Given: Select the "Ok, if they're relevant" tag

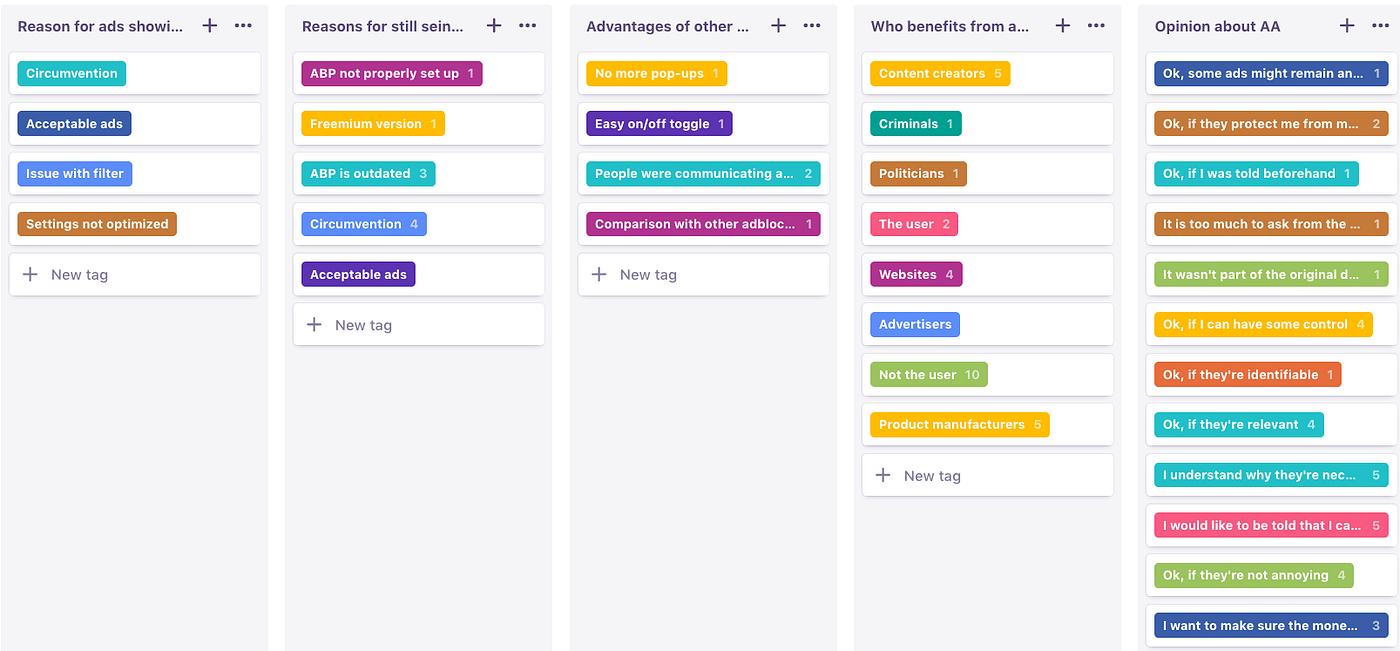Looking at the screenshot, I should [1238, 424].
